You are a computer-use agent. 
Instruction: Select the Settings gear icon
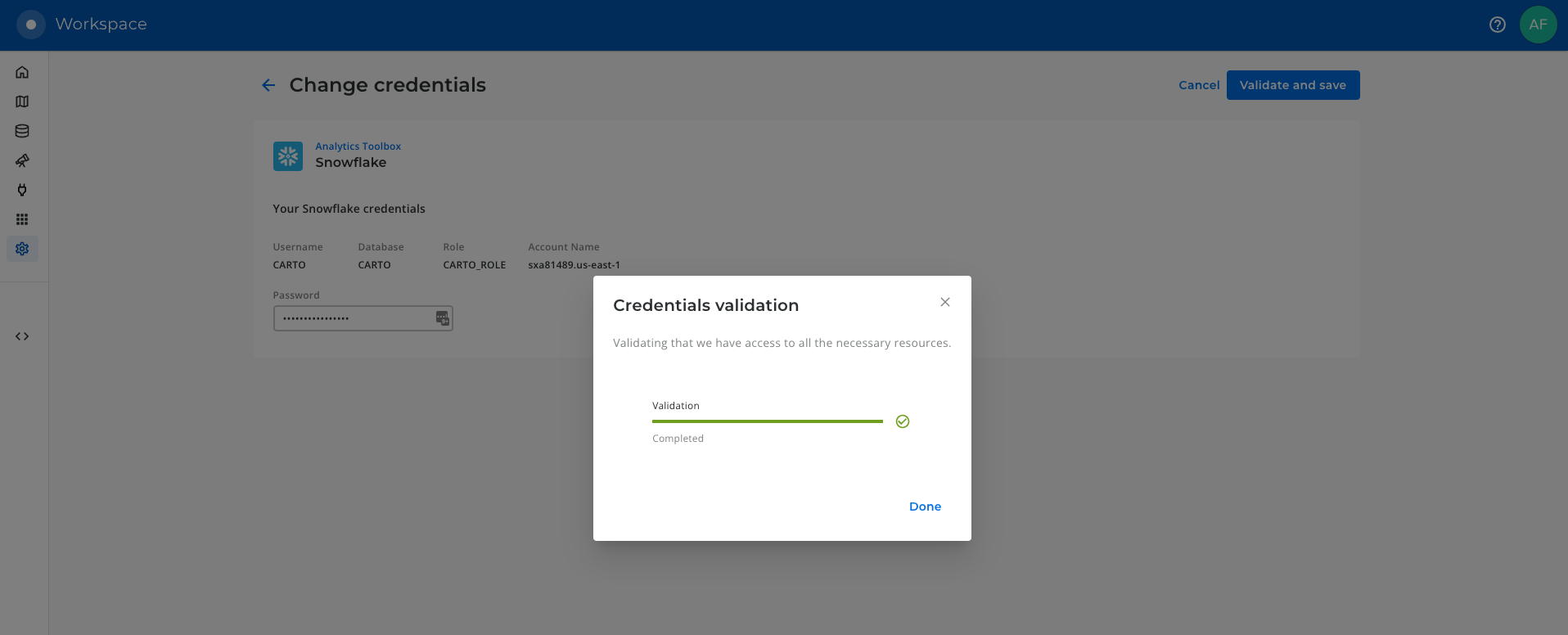(22, 249)
